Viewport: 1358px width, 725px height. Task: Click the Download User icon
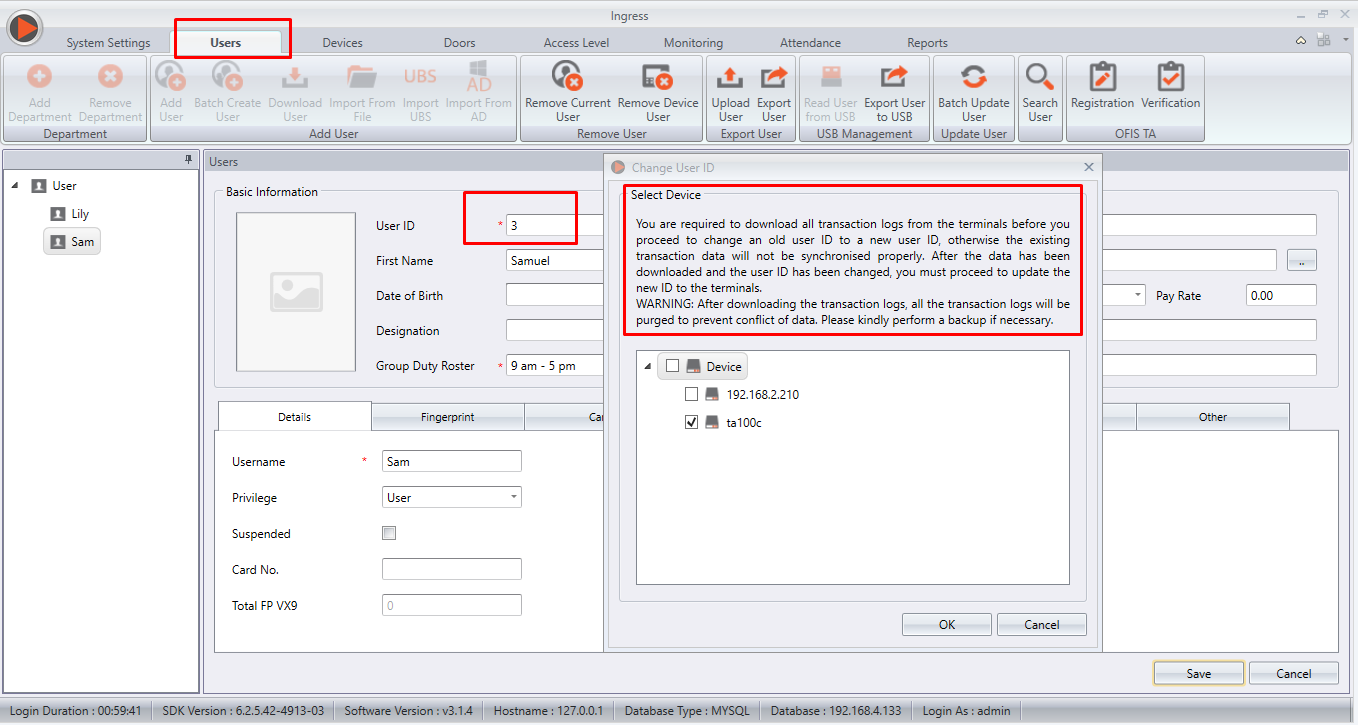(x=295, y=77)
